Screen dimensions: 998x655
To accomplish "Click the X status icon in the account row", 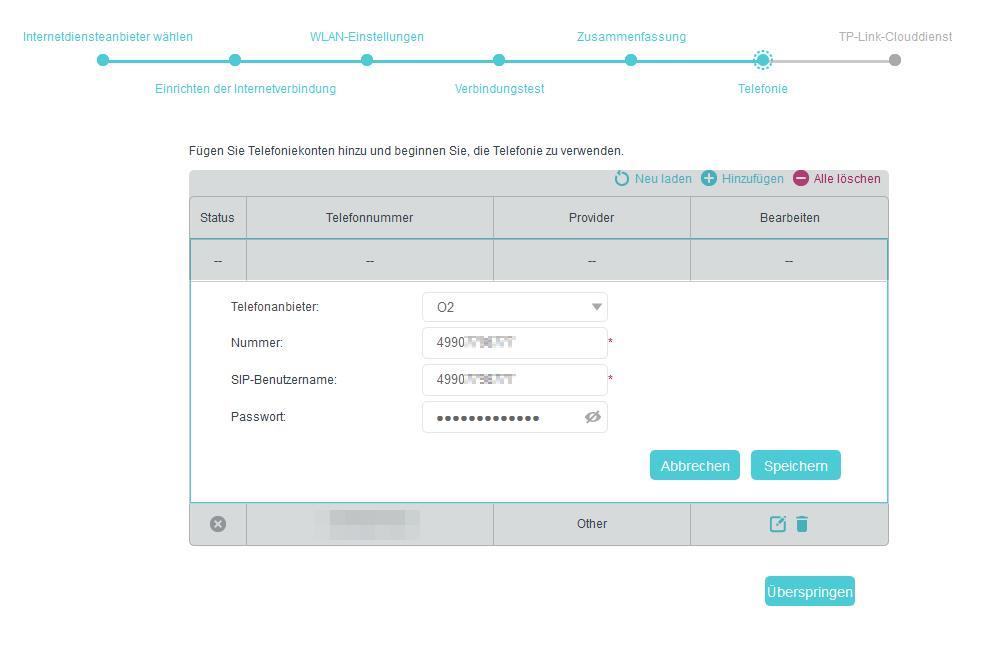I will (x=218, y=523).
